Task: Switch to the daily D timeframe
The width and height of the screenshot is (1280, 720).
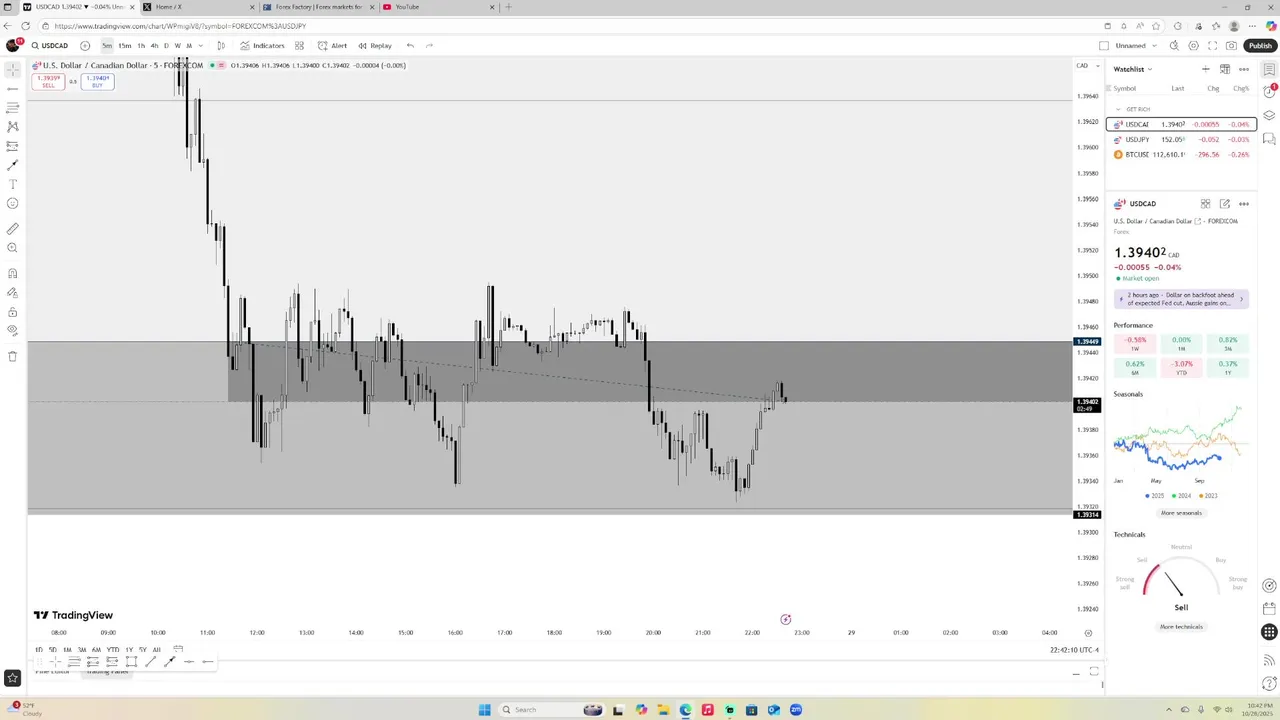Action: (166, 45)
